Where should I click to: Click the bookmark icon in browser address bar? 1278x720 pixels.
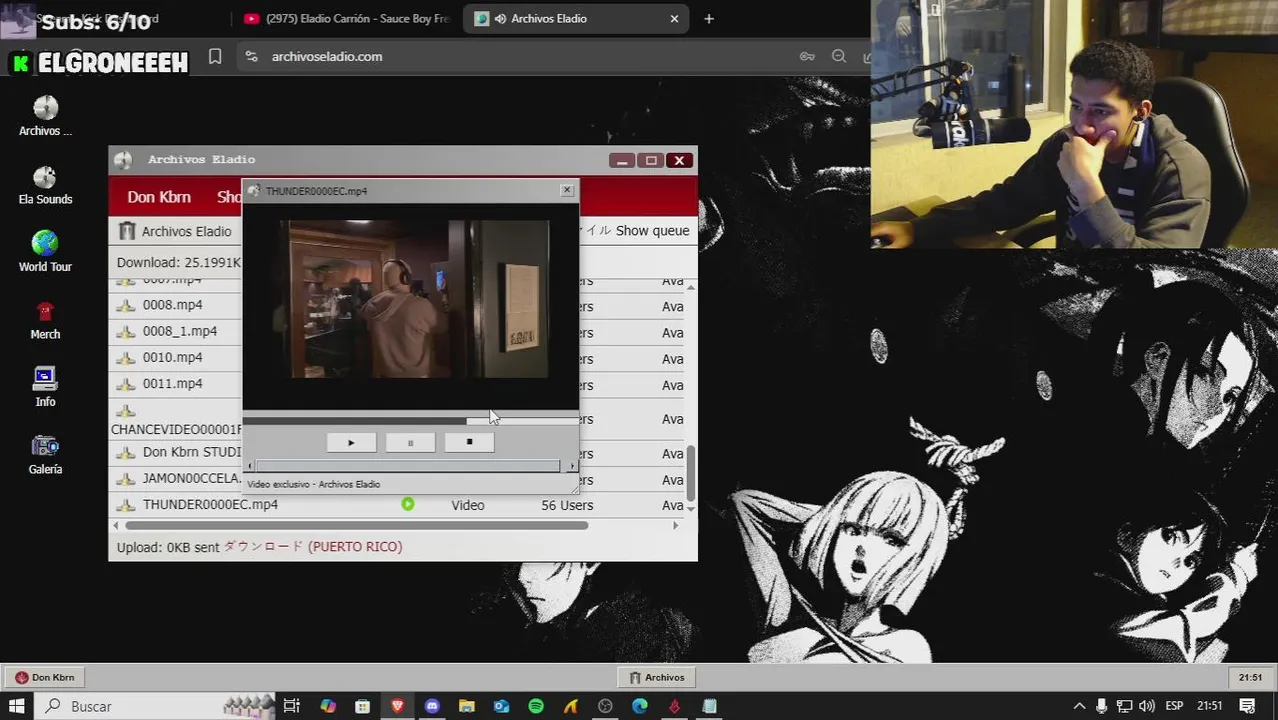(215, 57)
